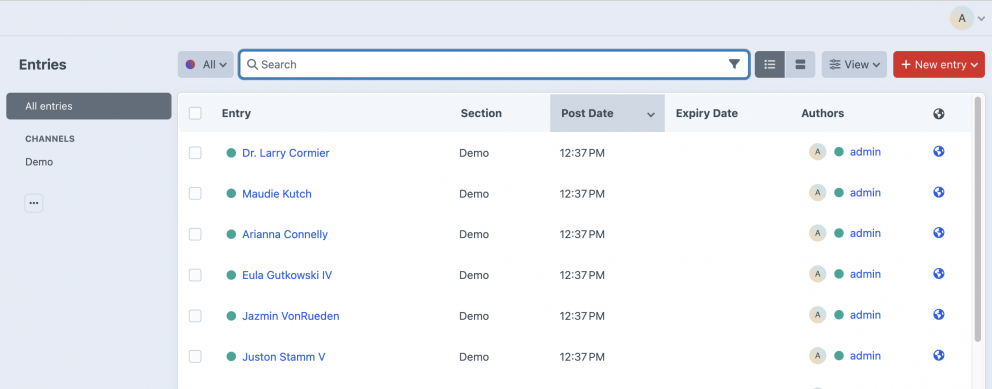
Task: Click the Expiry Date column header
Action: click(707, 113)
